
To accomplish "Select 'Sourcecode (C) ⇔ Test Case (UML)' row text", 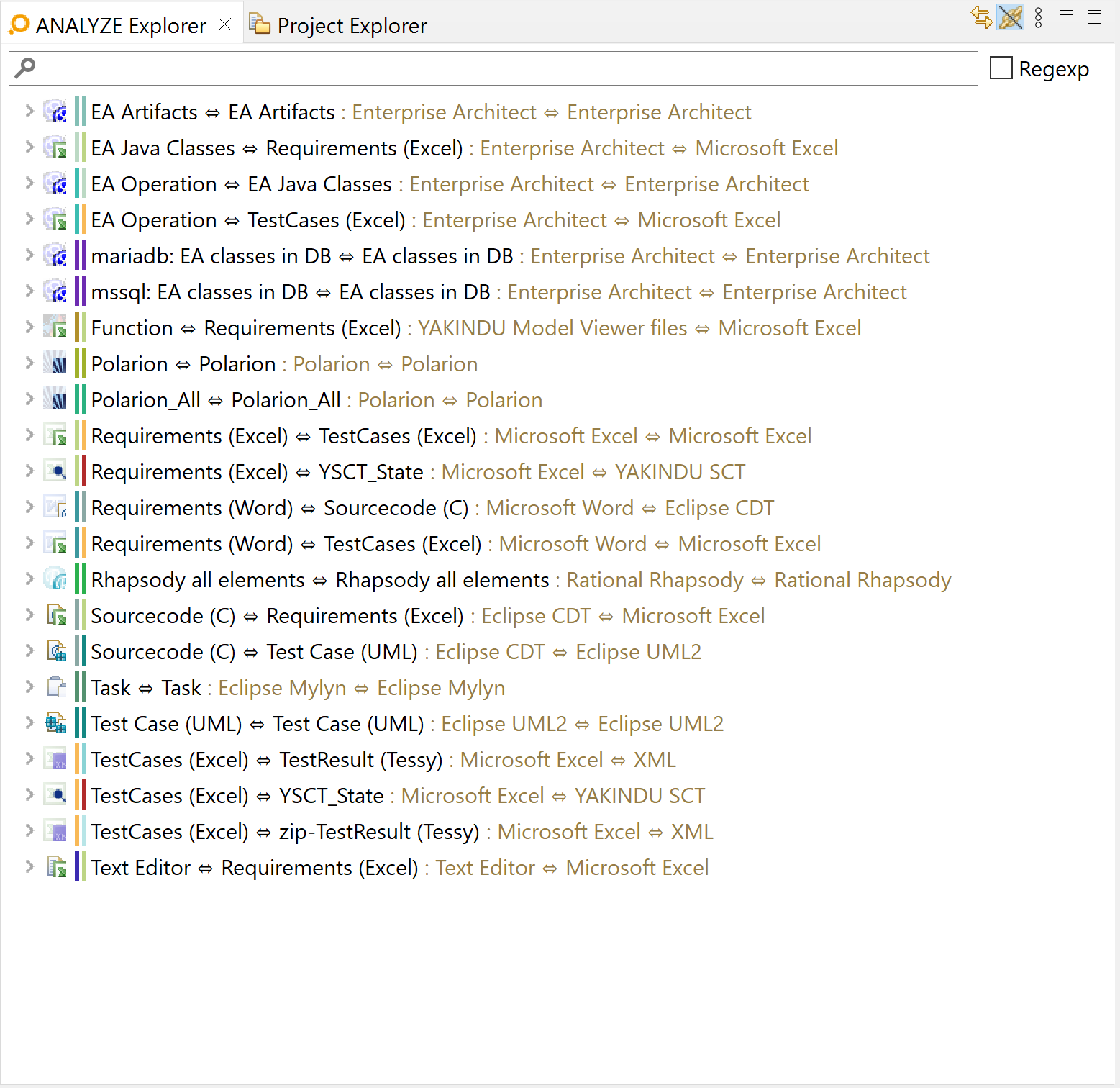I will 255,652.
